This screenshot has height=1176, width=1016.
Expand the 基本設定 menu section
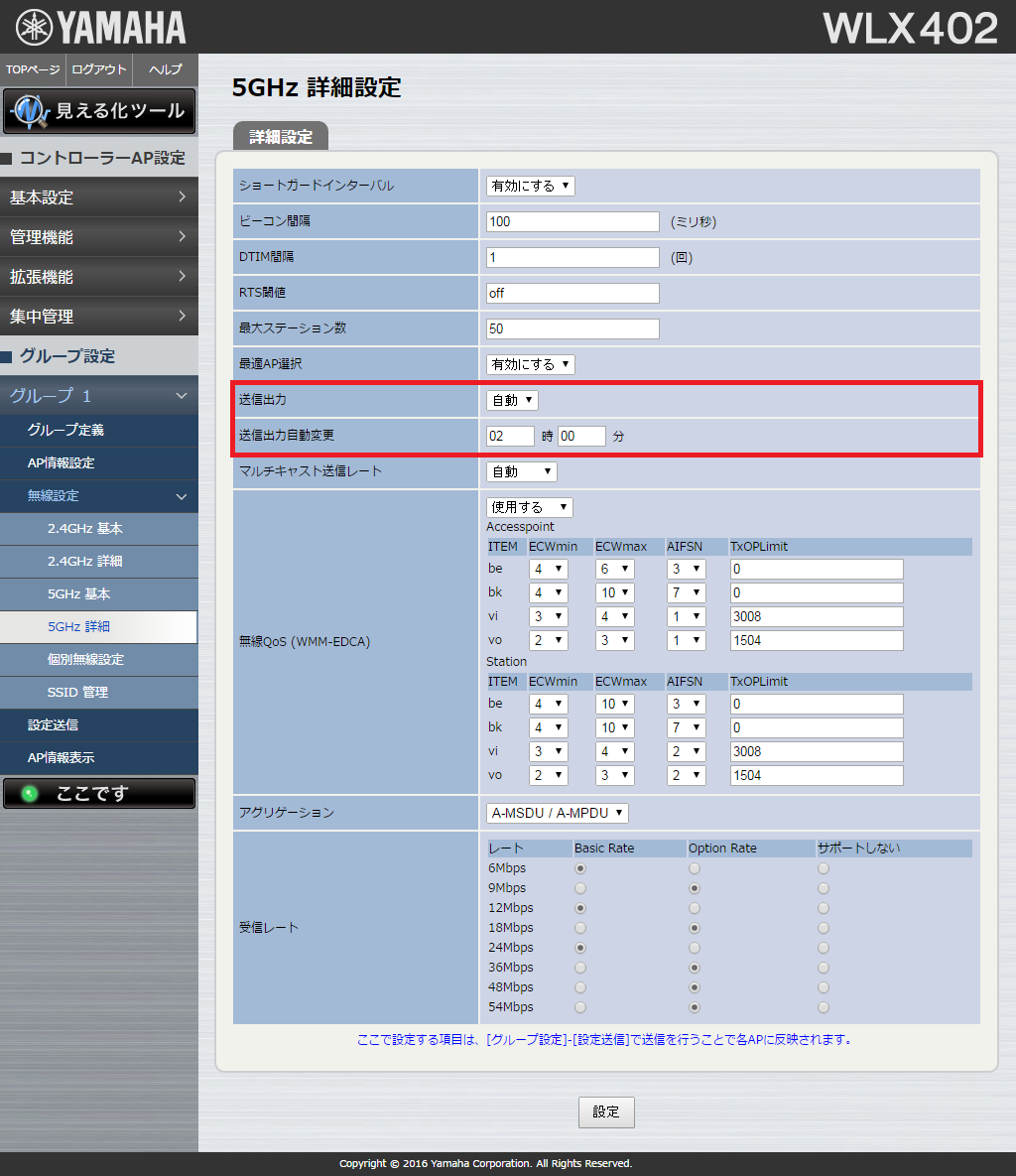[x=99, y=197]
